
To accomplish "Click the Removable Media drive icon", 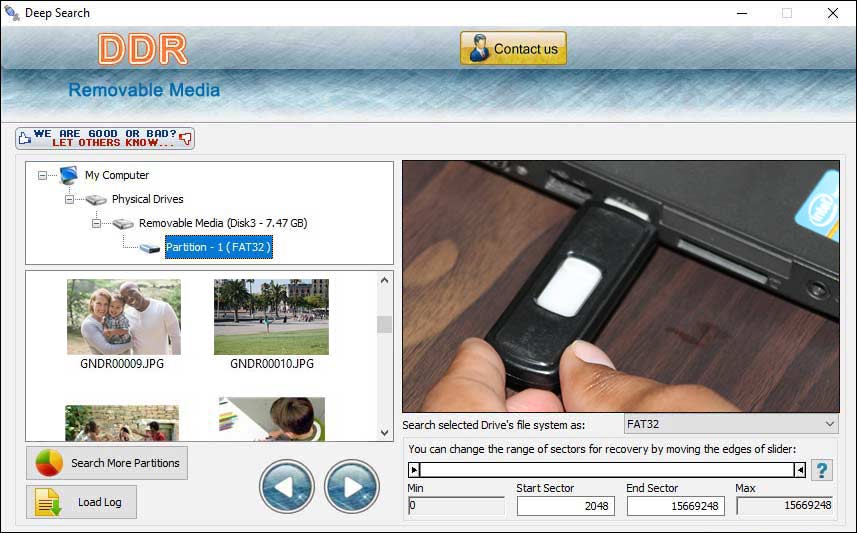I will pos(123,224).
